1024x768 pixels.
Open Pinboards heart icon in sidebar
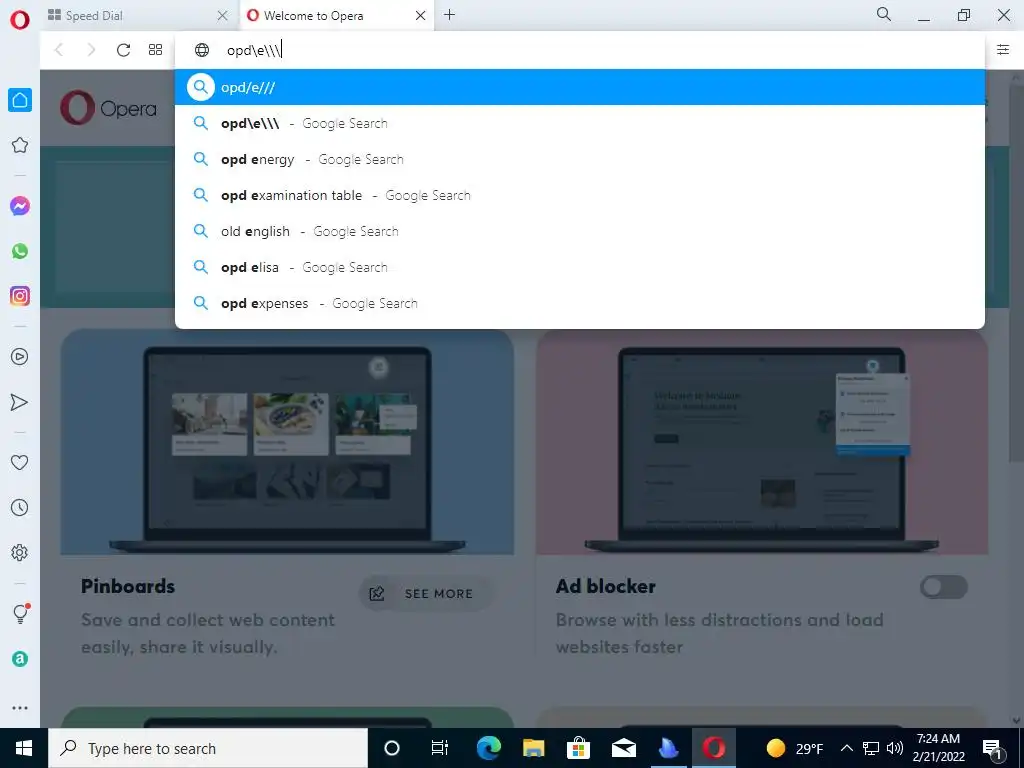pyautogui.click(x=20, y=462)
